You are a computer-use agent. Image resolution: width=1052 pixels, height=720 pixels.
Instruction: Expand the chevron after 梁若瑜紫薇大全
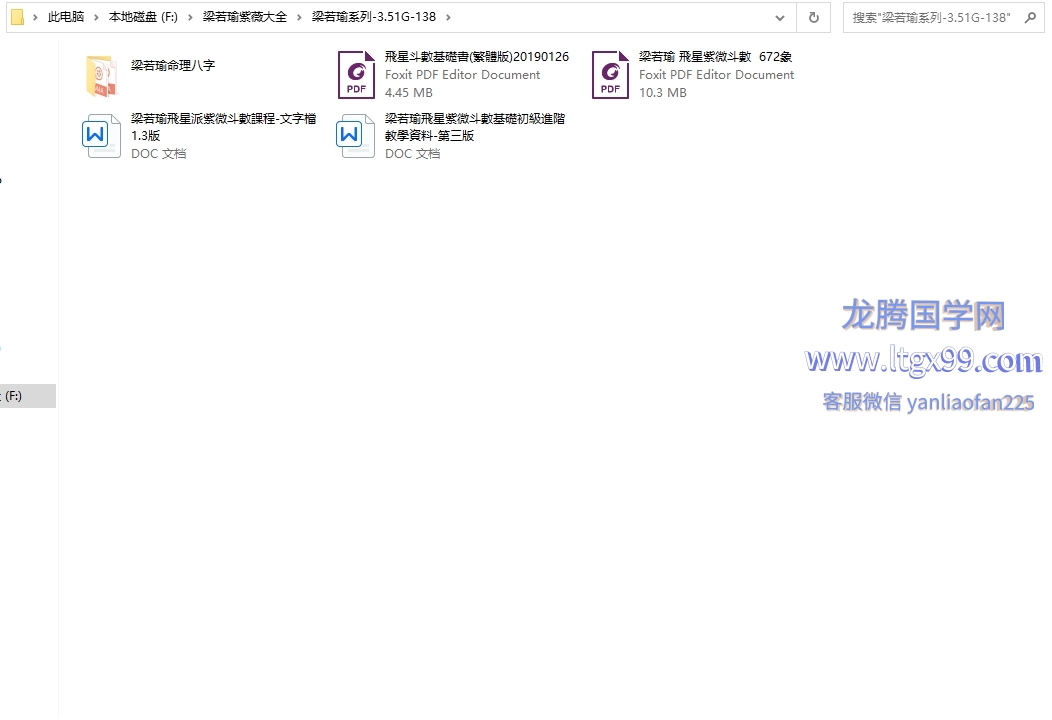point(299,17)
